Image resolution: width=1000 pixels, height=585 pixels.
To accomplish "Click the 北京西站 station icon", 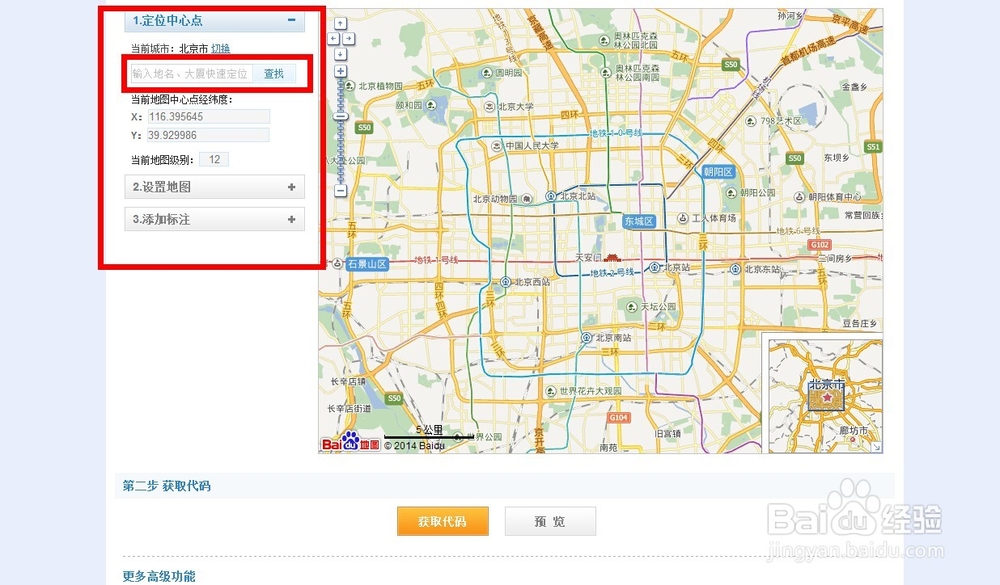I will point(506,281).
